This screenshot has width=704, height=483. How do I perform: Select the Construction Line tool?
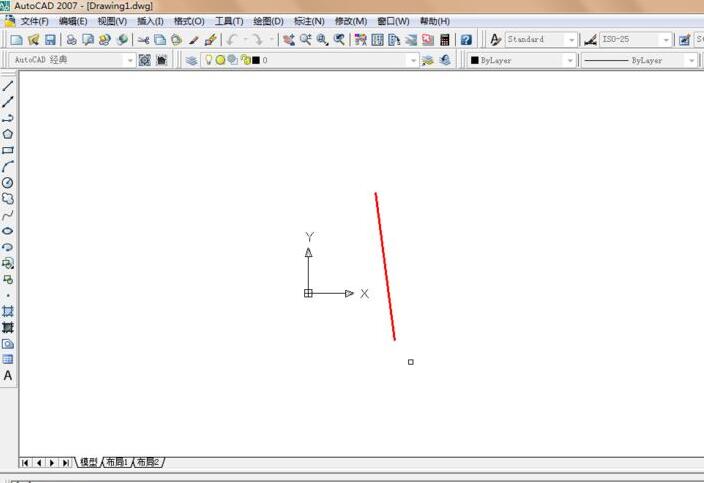pos(8,102)
